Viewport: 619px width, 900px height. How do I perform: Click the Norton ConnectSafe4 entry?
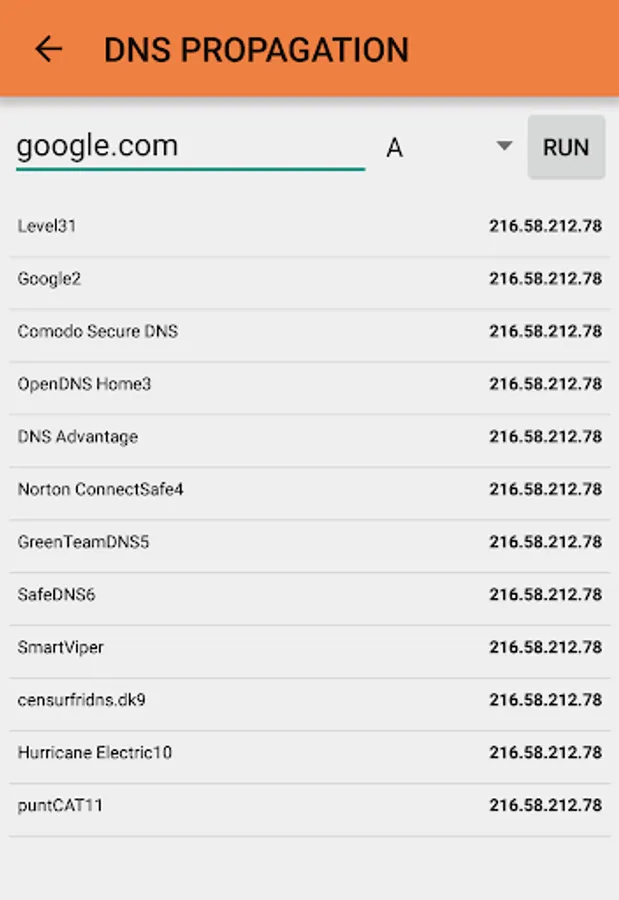tap(200, 489)
